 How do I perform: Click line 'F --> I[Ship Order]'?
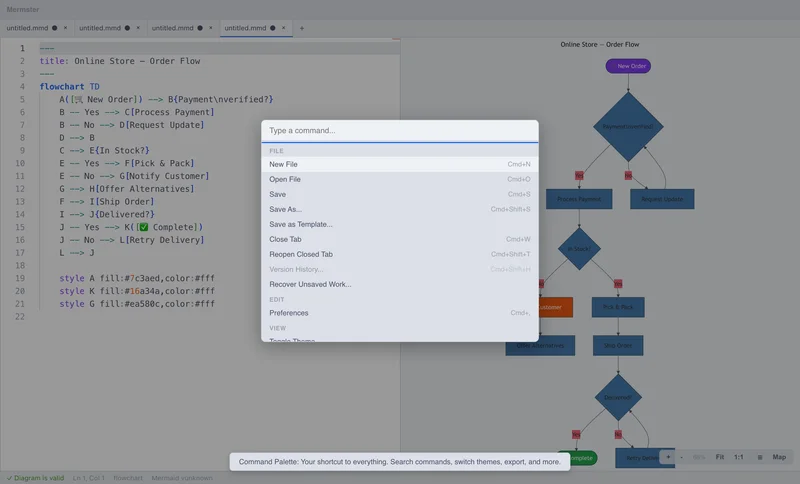coord(106,201)
